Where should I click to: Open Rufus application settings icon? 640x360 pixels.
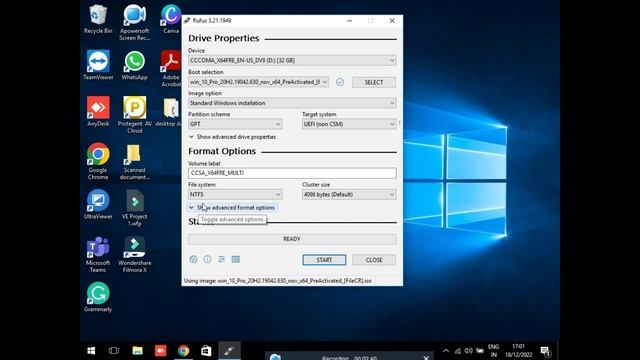(x=221, y=259)
